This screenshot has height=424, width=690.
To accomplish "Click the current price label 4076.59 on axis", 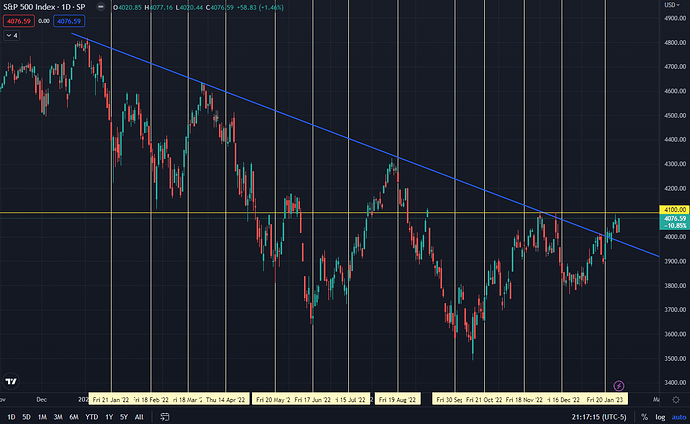I will pos(675,218).
